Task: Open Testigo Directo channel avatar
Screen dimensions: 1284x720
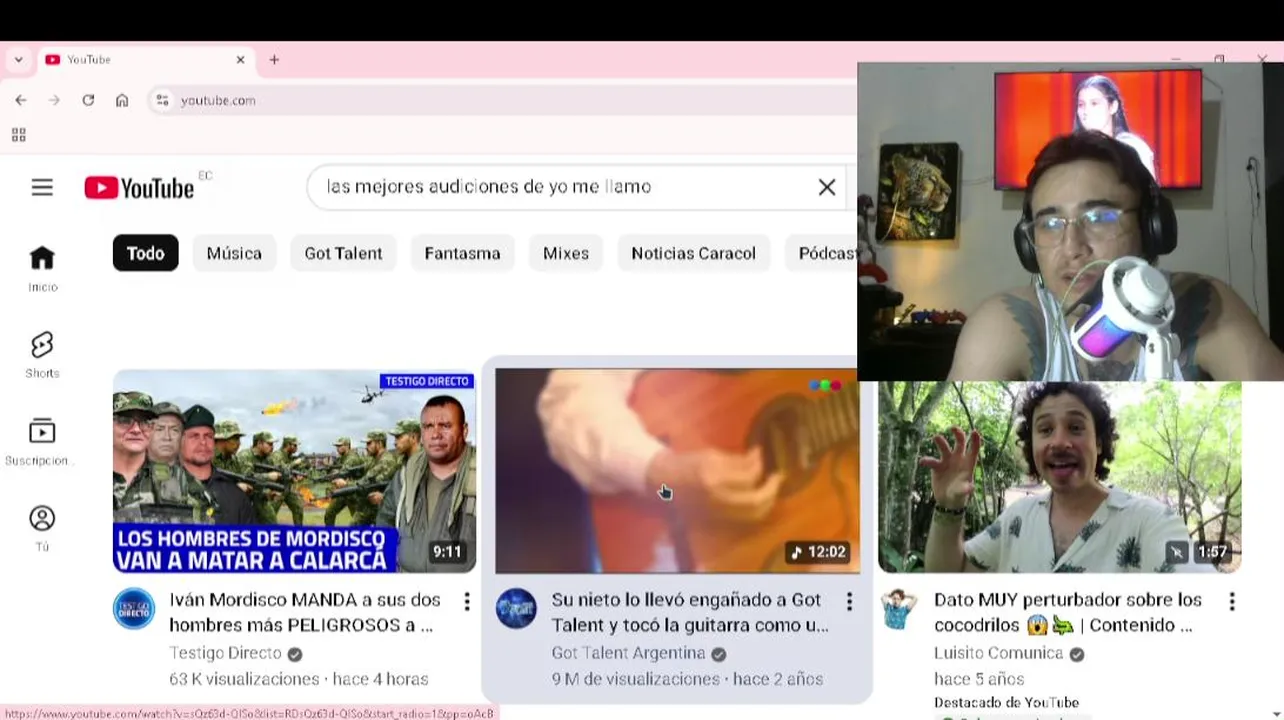Action: [x=134, y=608]
